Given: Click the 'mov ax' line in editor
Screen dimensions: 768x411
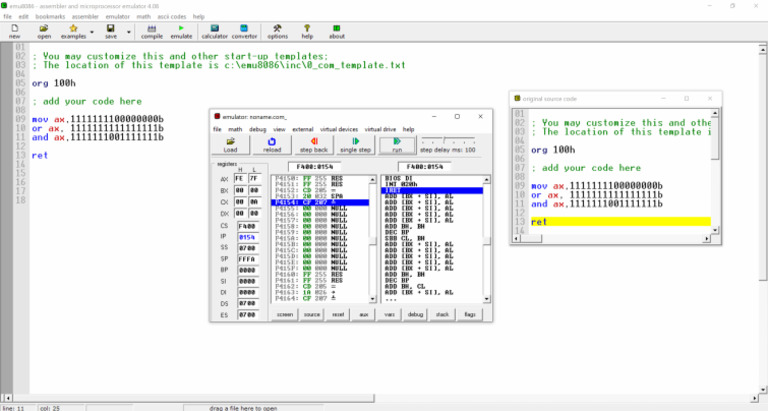Looking at the screenshot, I should click(x=97, y=119).
